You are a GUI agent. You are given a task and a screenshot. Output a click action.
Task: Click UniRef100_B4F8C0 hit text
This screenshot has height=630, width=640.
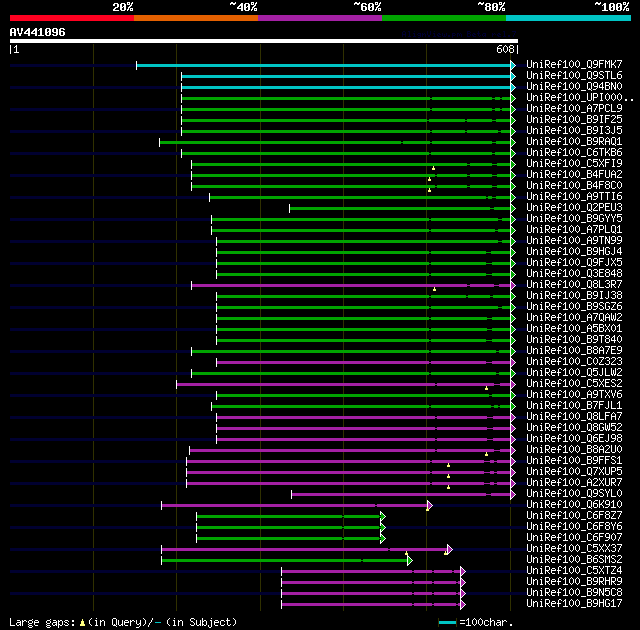click(574, 186)
